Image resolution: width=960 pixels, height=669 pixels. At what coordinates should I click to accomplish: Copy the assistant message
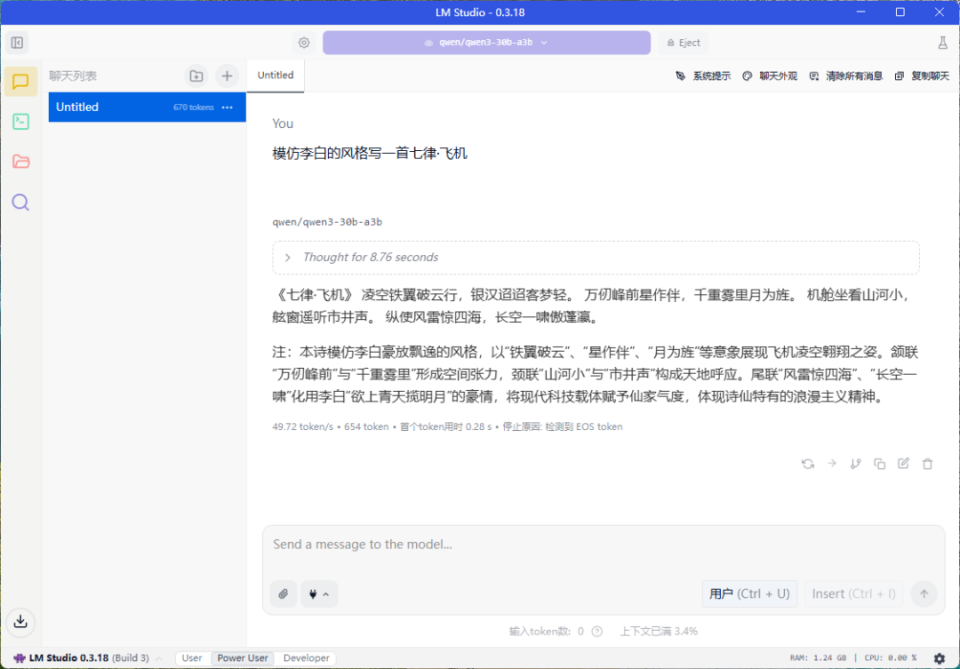point(879,464)
